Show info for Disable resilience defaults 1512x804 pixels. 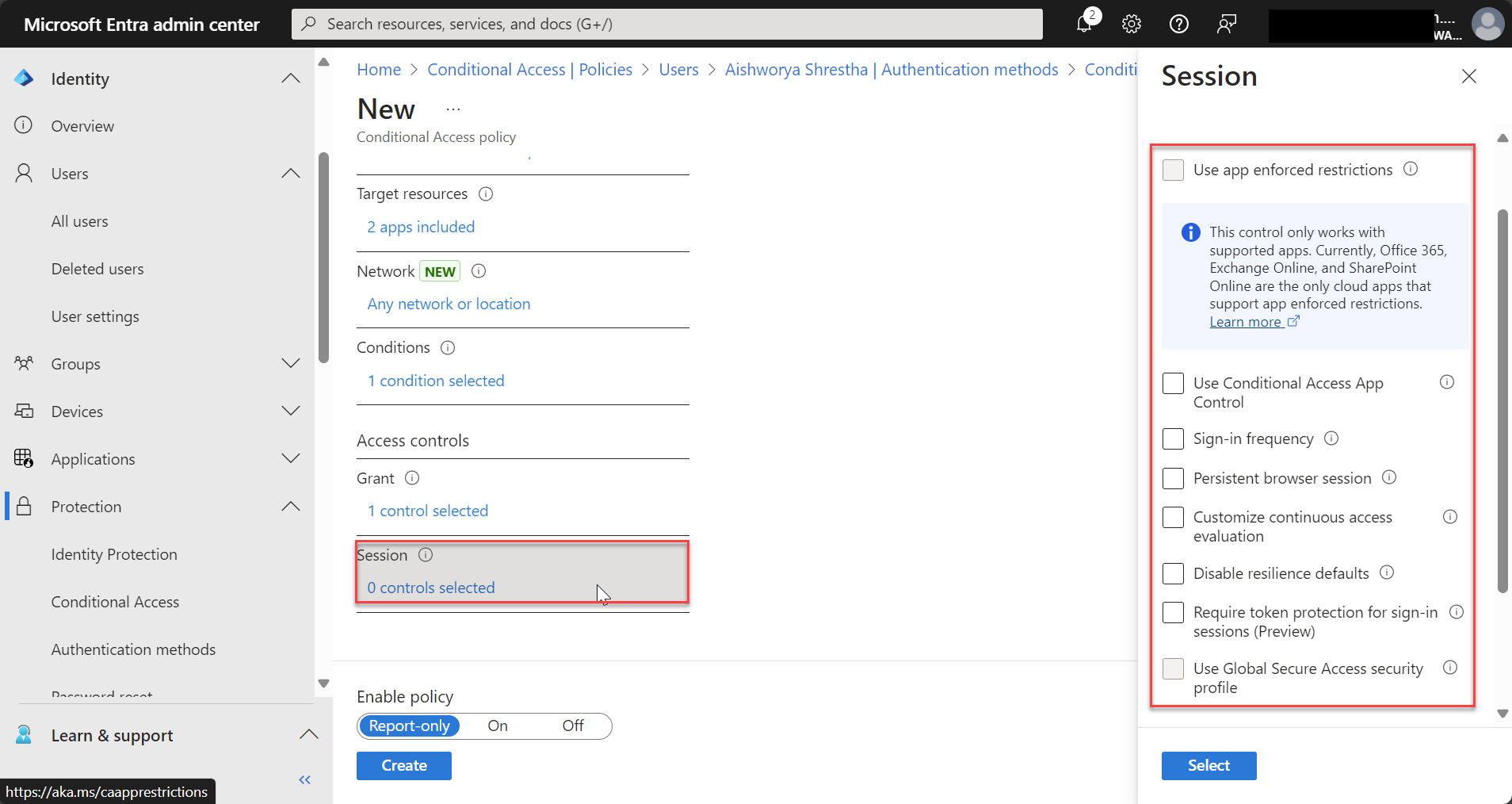pos(1387,572)
